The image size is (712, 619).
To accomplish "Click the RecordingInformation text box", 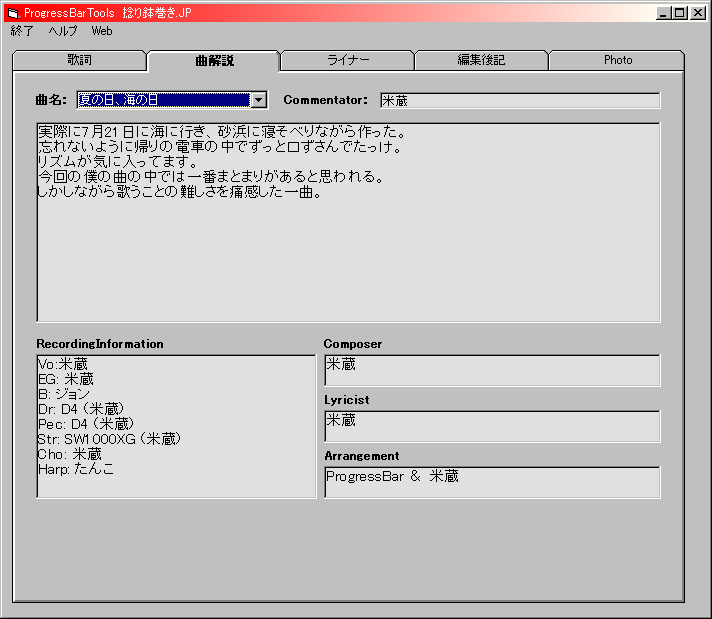I will coord(176,426).
